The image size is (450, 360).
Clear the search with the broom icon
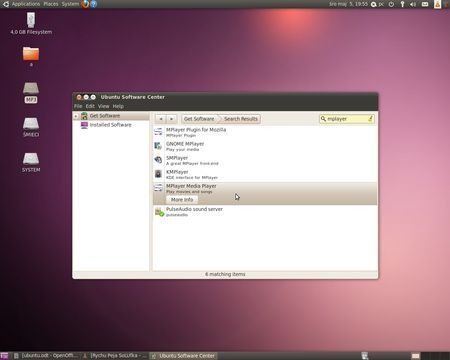click(x=370, y=119)
